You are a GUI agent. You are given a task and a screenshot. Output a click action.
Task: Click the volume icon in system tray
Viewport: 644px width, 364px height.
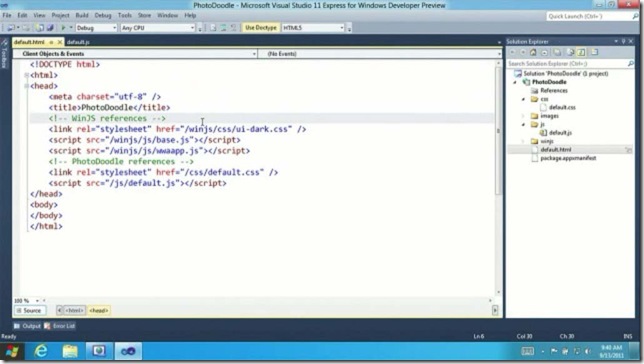pyautogui.click(x=588, y=351)
